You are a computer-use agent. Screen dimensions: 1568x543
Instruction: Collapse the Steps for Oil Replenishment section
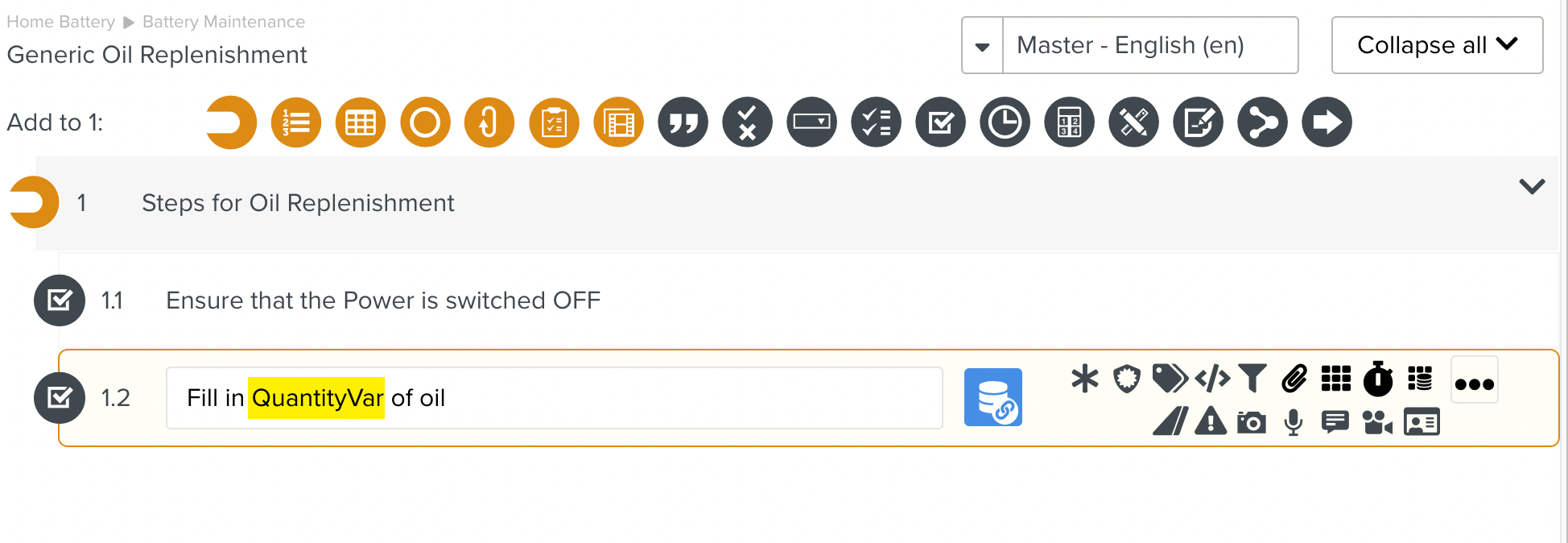[x=1531, y=187]
